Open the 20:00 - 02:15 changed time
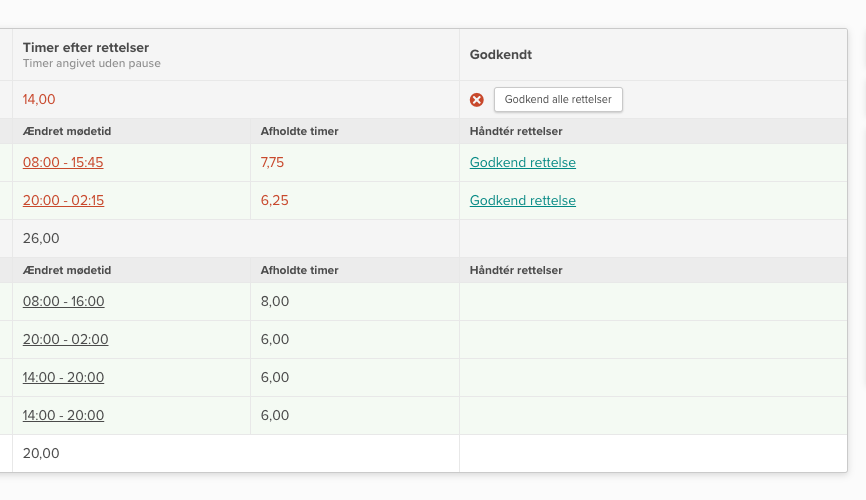Image resolution: width=866 pixels, height=500 pixels. click(x=63, y=201)
